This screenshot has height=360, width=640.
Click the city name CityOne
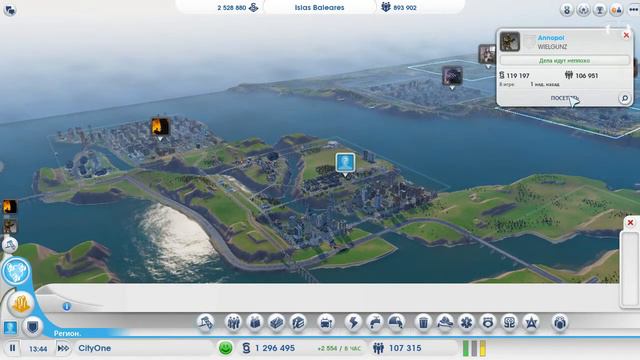click(x=94, y=348)
